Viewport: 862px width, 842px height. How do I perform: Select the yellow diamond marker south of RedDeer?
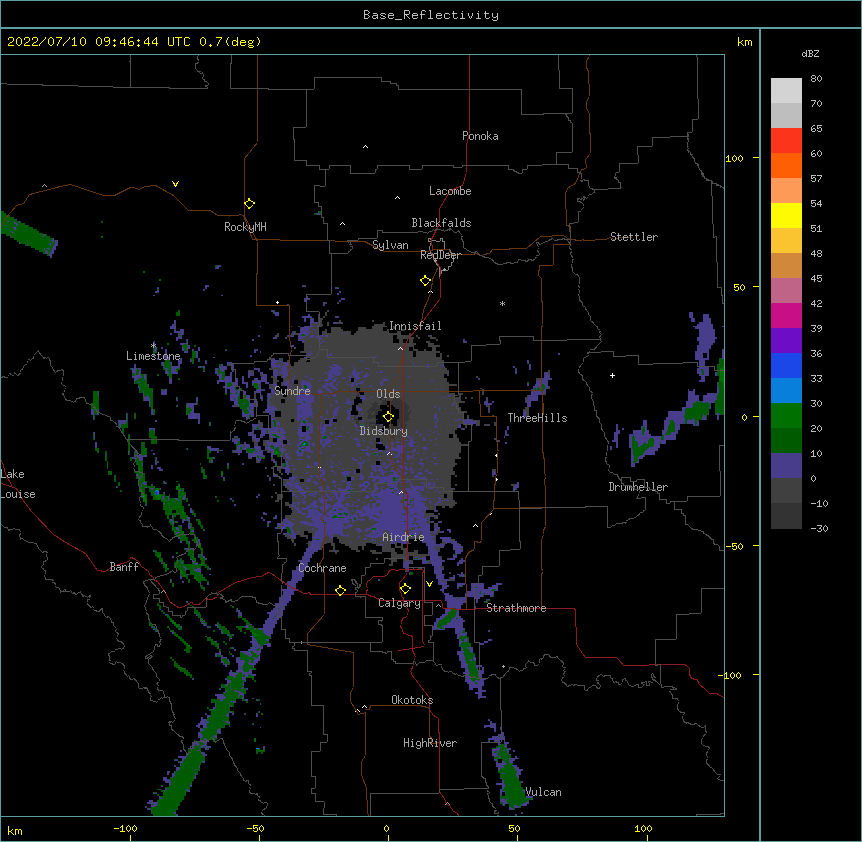[x=425, y=280]
